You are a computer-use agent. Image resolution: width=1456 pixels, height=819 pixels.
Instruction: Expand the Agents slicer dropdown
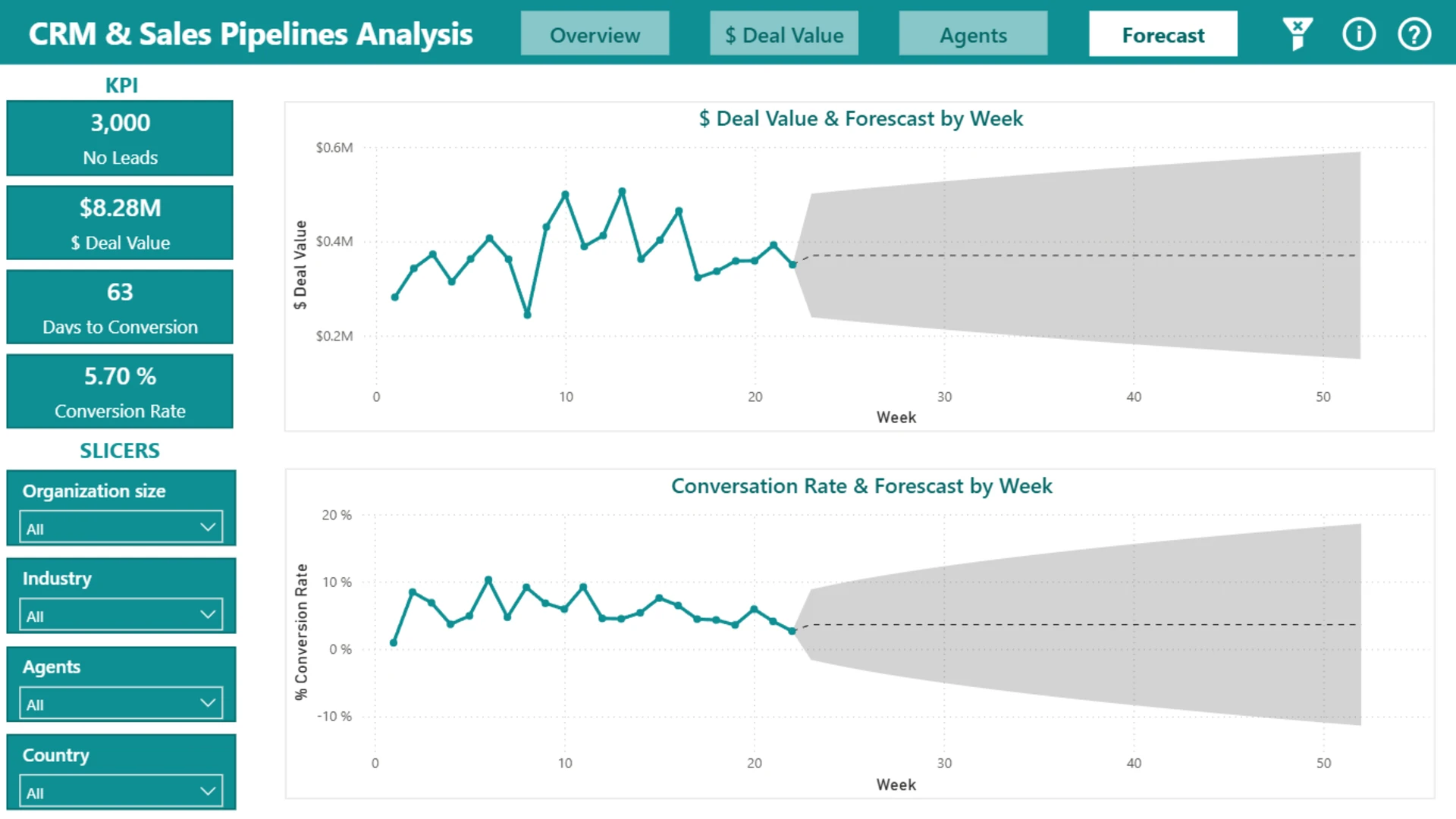pyautogui.click(x=121, y=704)
